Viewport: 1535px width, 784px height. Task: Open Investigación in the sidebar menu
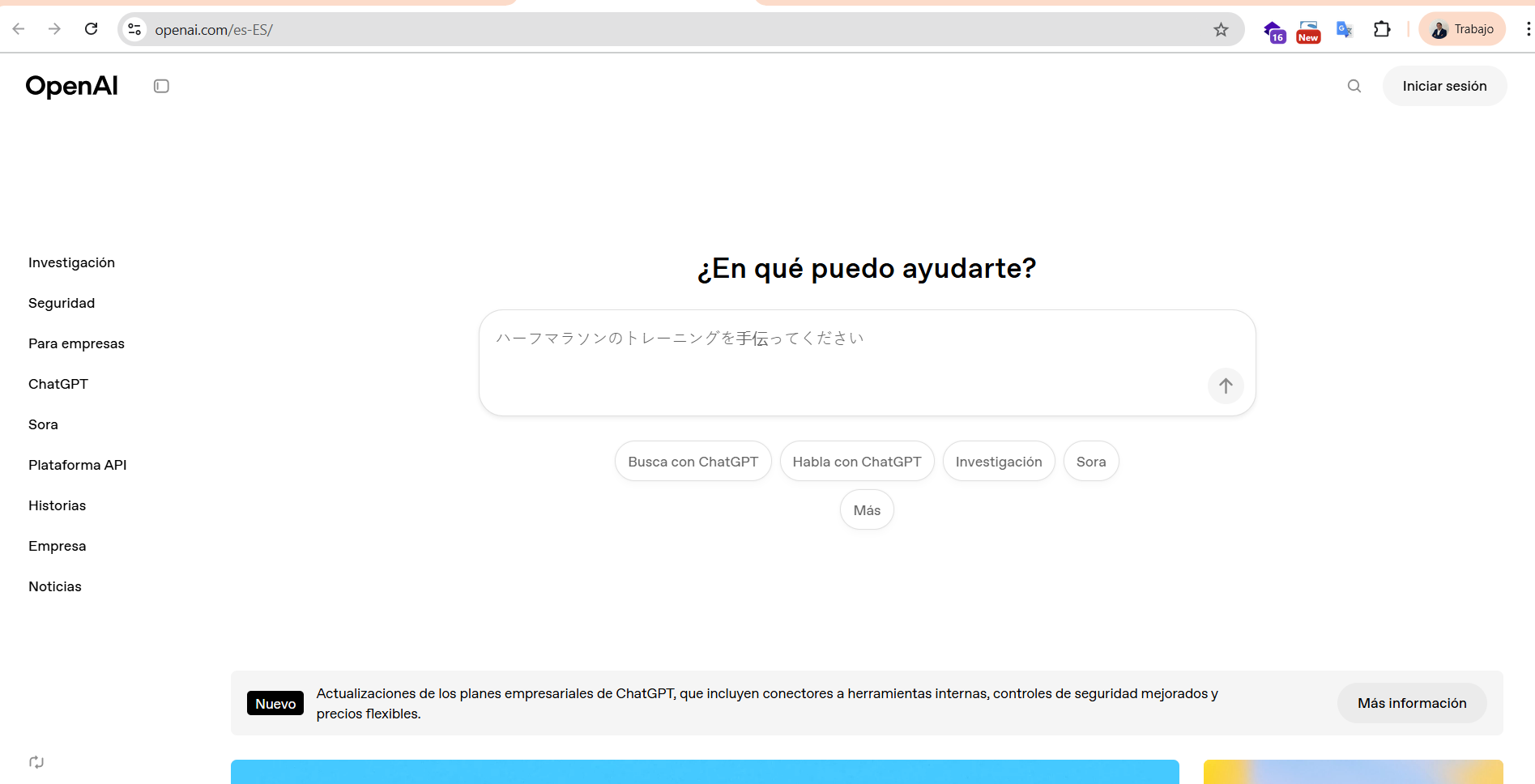pyautogui.click(x=71, y=262)
